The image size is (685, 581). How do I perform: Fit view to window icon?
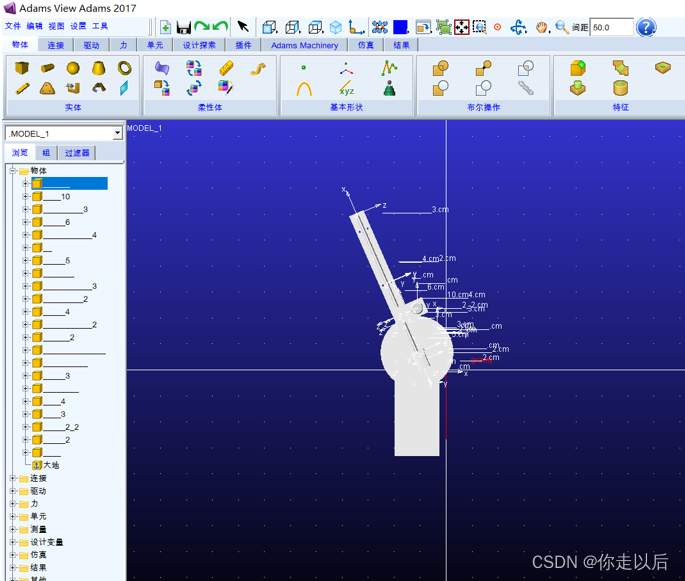tap(462, 27)
